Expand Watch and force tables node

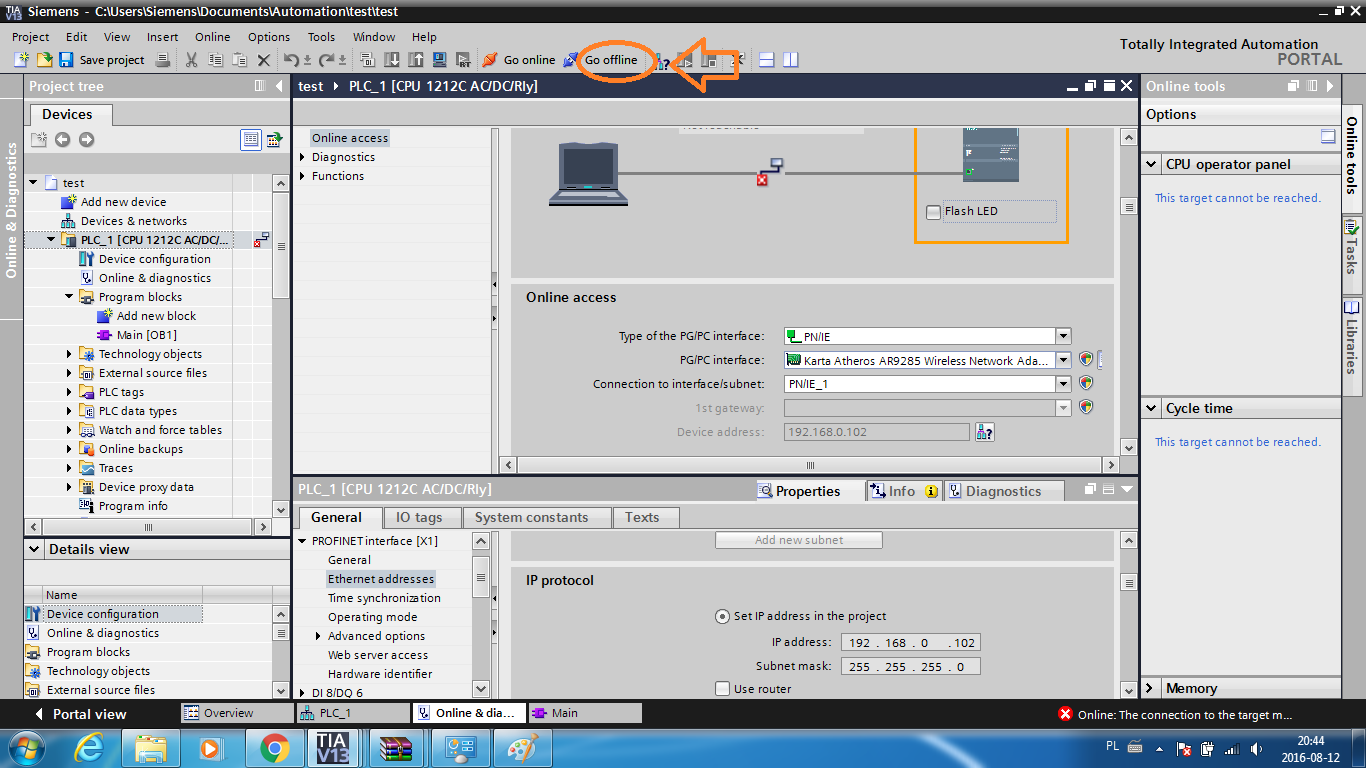point(69,430)
